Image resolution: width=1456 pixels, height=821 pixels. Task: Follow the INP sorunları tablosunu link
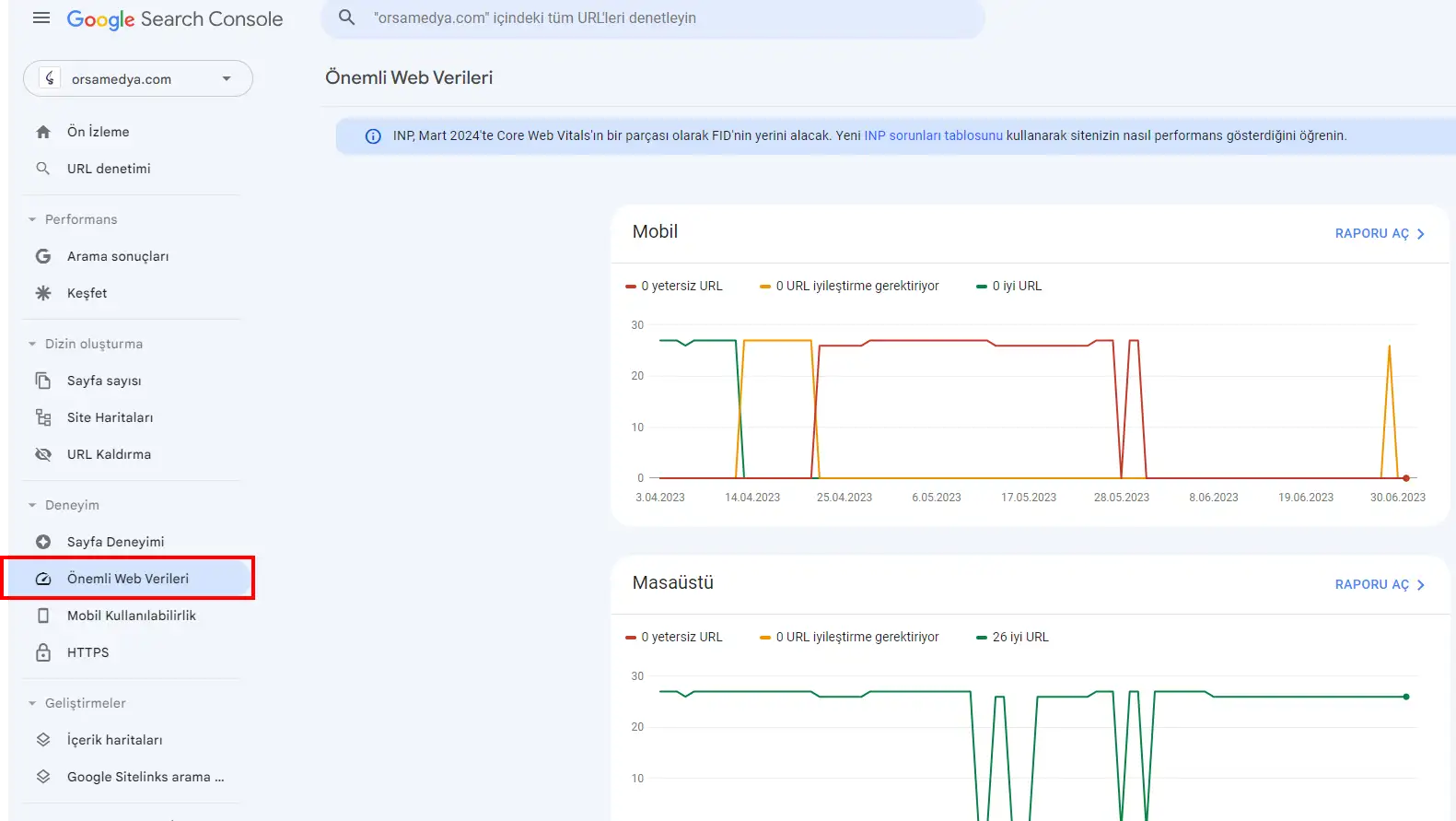(x=933, y=135)
